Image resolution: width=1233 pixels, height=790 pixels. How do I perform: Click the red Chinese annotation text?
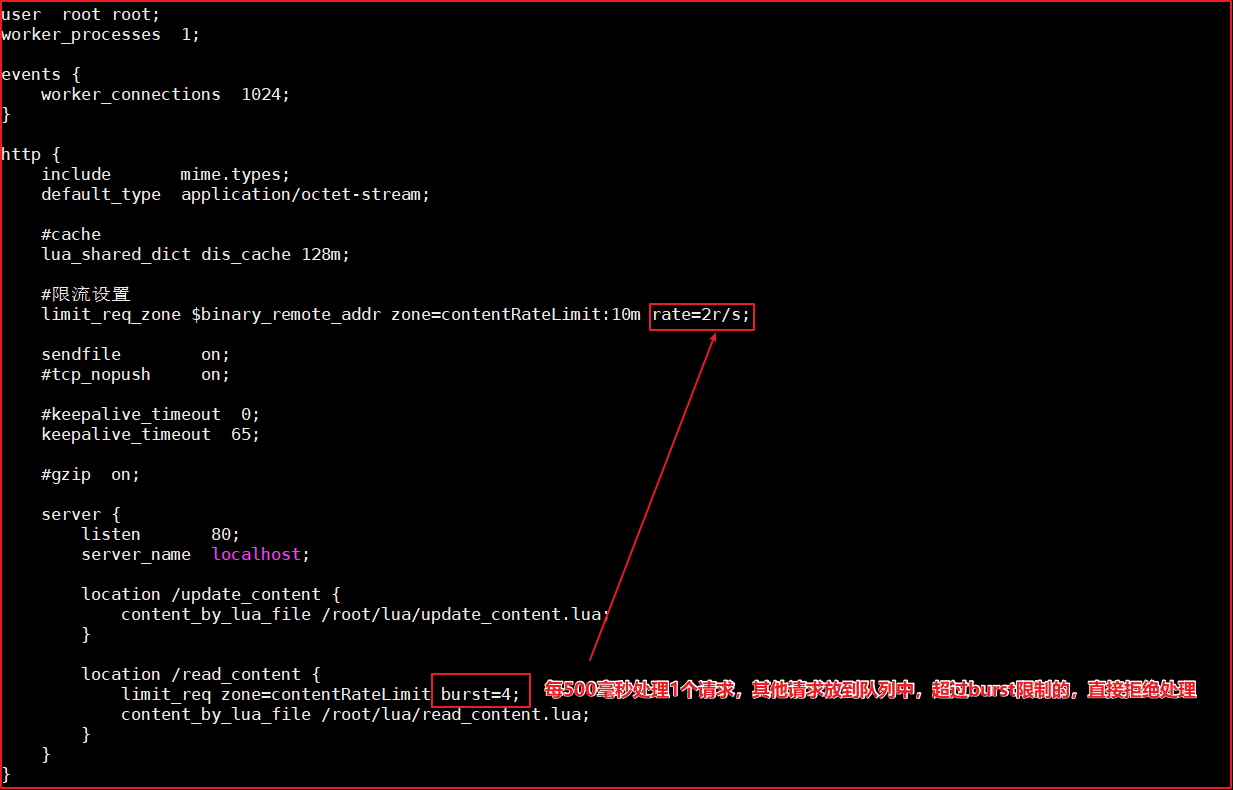tap(869, 690)
